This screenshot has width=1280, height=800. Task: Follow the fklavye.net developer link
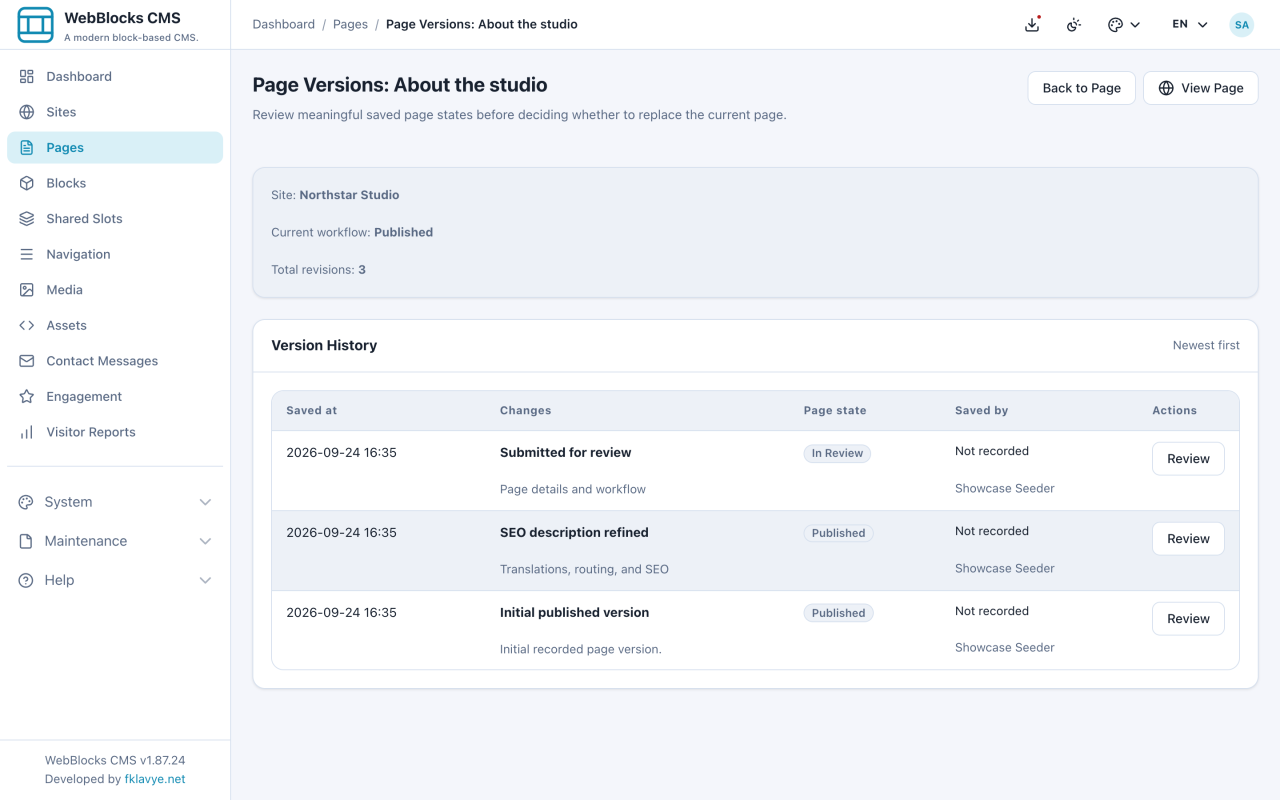(155, 779)
